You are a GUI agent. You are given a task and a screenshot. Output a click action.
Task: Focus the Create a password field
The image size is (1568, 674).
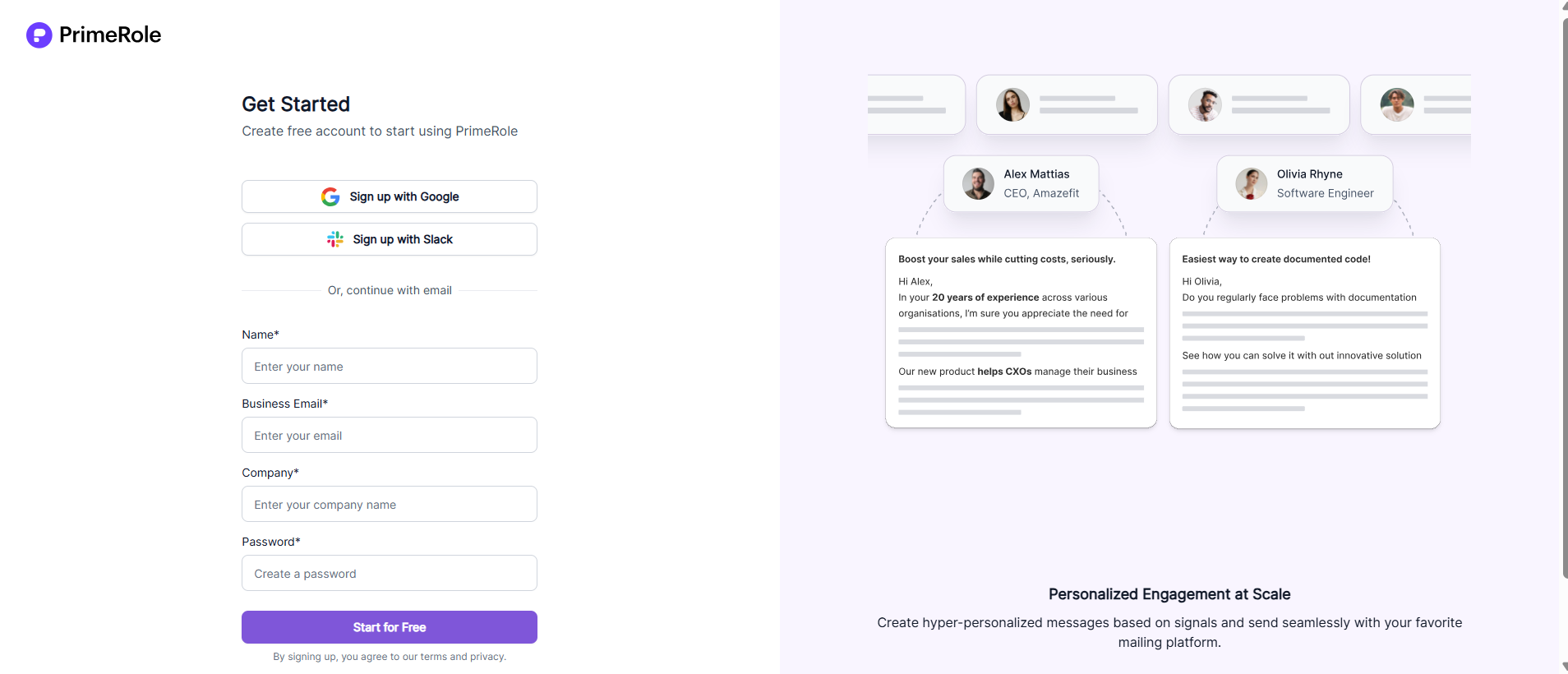point(390,573)
